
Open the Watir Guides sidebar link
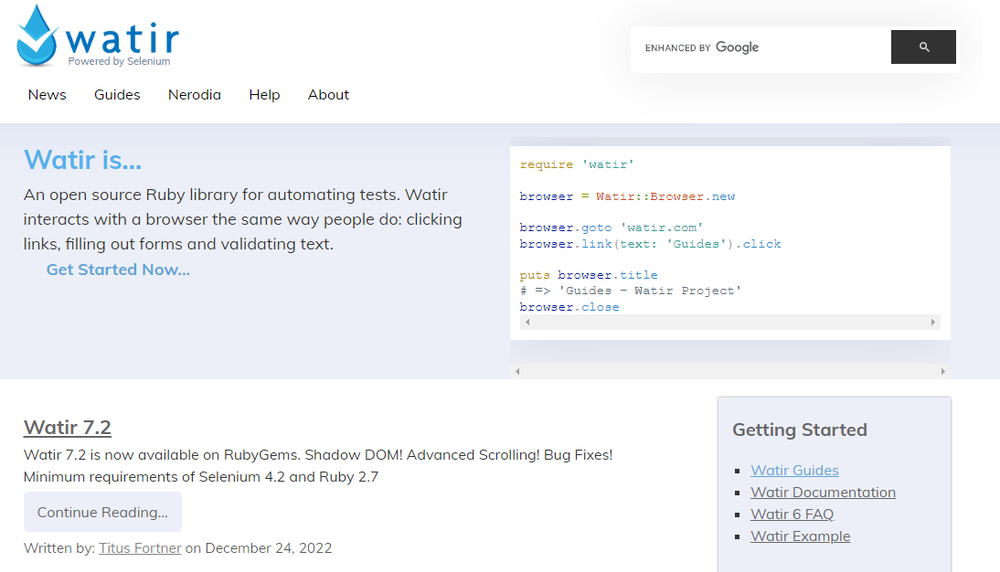click(794, 470)
